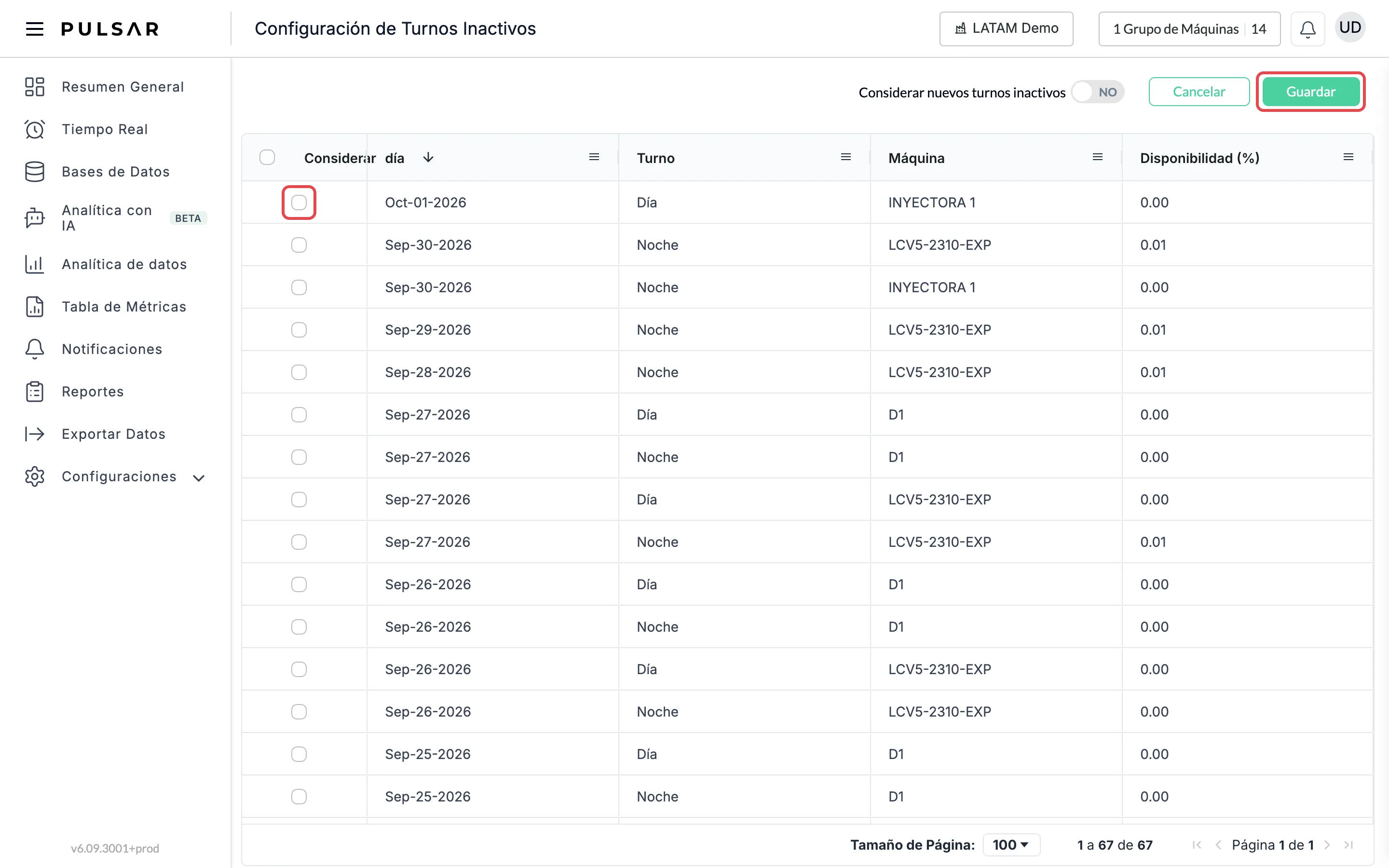Click the Cancelar button
The image size is (1389, 868).
point(1199,92)
